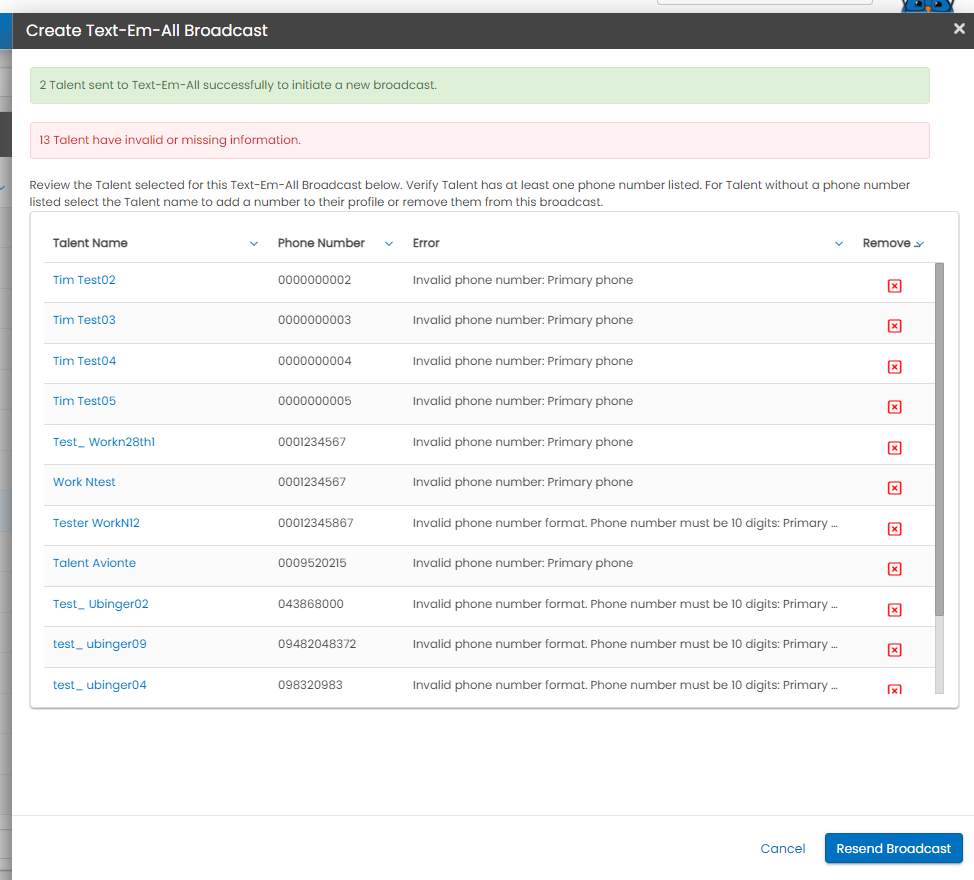Click the error text for Talent Avionte
The height and width of the screenshot is (880, 974).
coord(522,563)
